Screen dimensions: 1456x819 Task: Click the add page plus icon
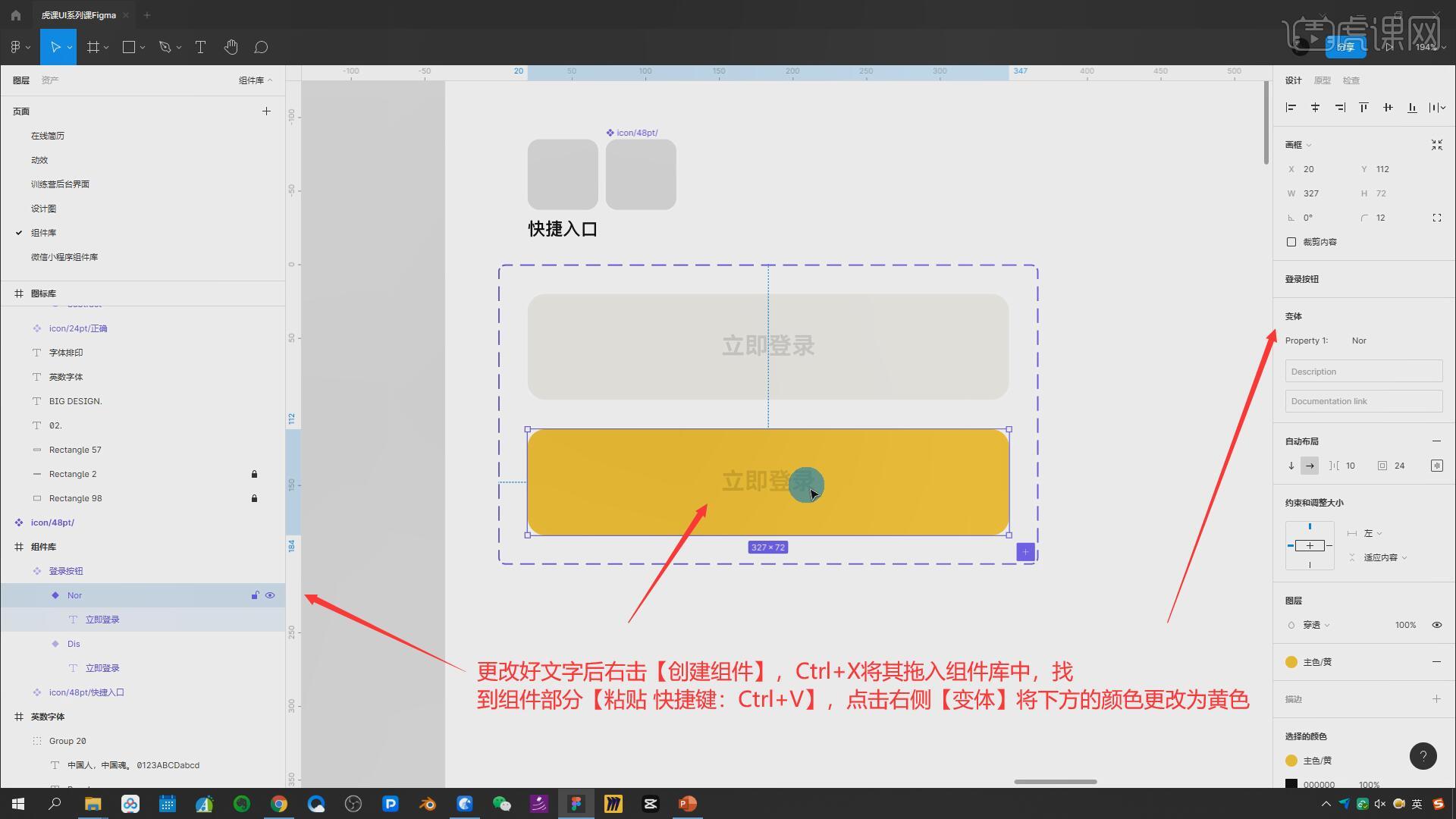266,111
